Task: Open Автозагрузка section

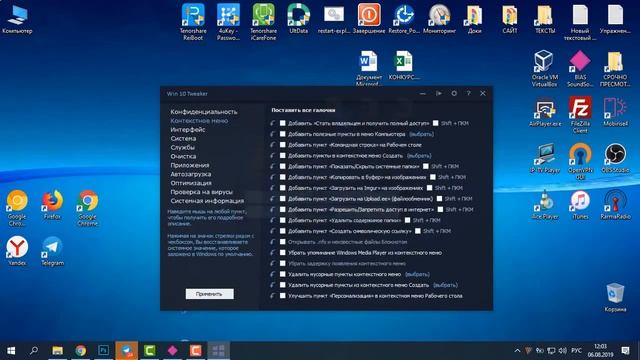Action: (x=191, y=174)
